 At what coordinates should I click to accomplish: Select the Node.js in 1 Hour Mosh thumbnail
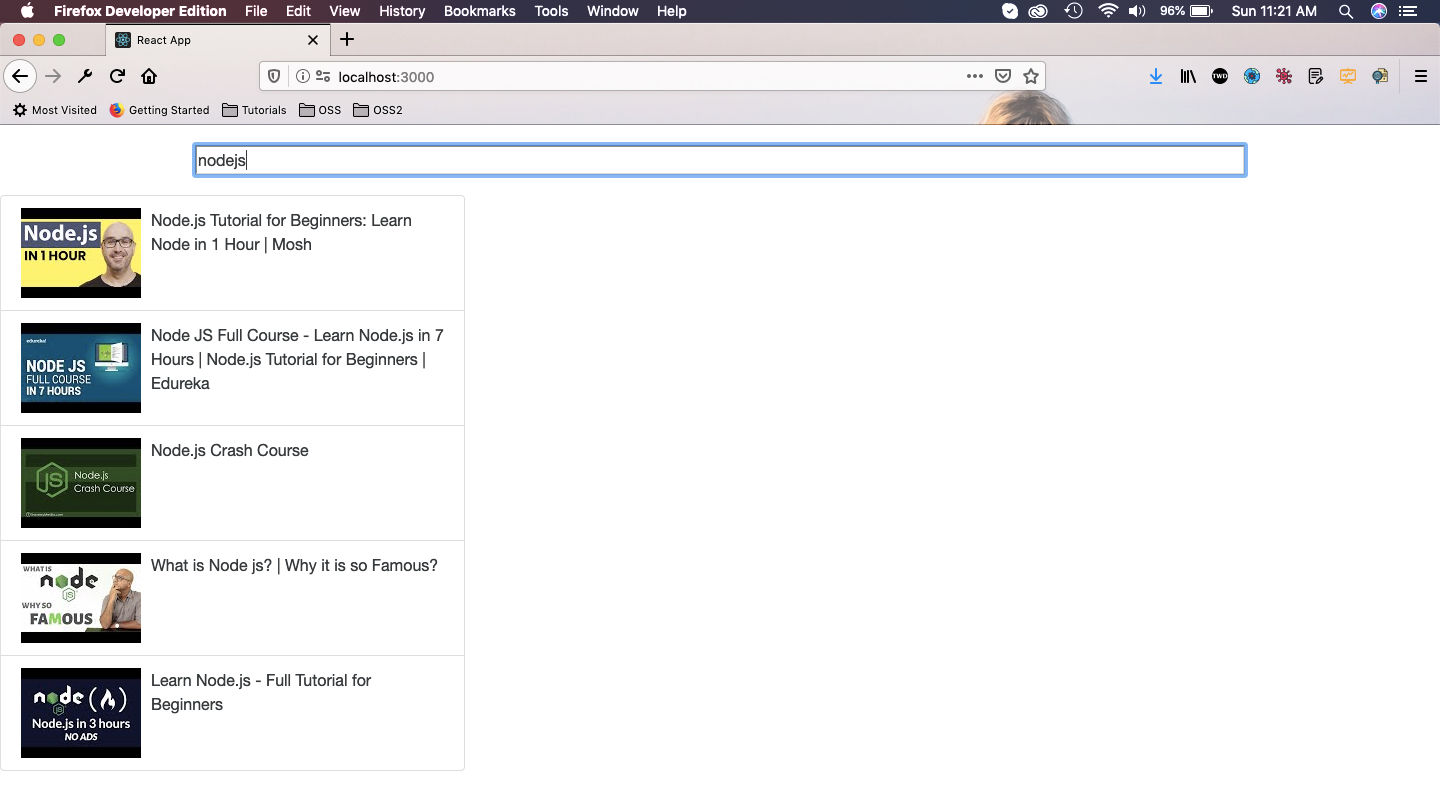click(x=81, y=253)
